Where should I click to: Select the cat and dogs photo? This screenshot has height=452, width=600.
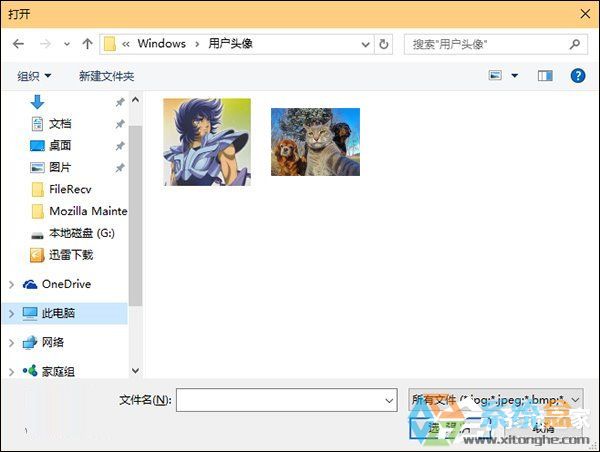point(315,142)
